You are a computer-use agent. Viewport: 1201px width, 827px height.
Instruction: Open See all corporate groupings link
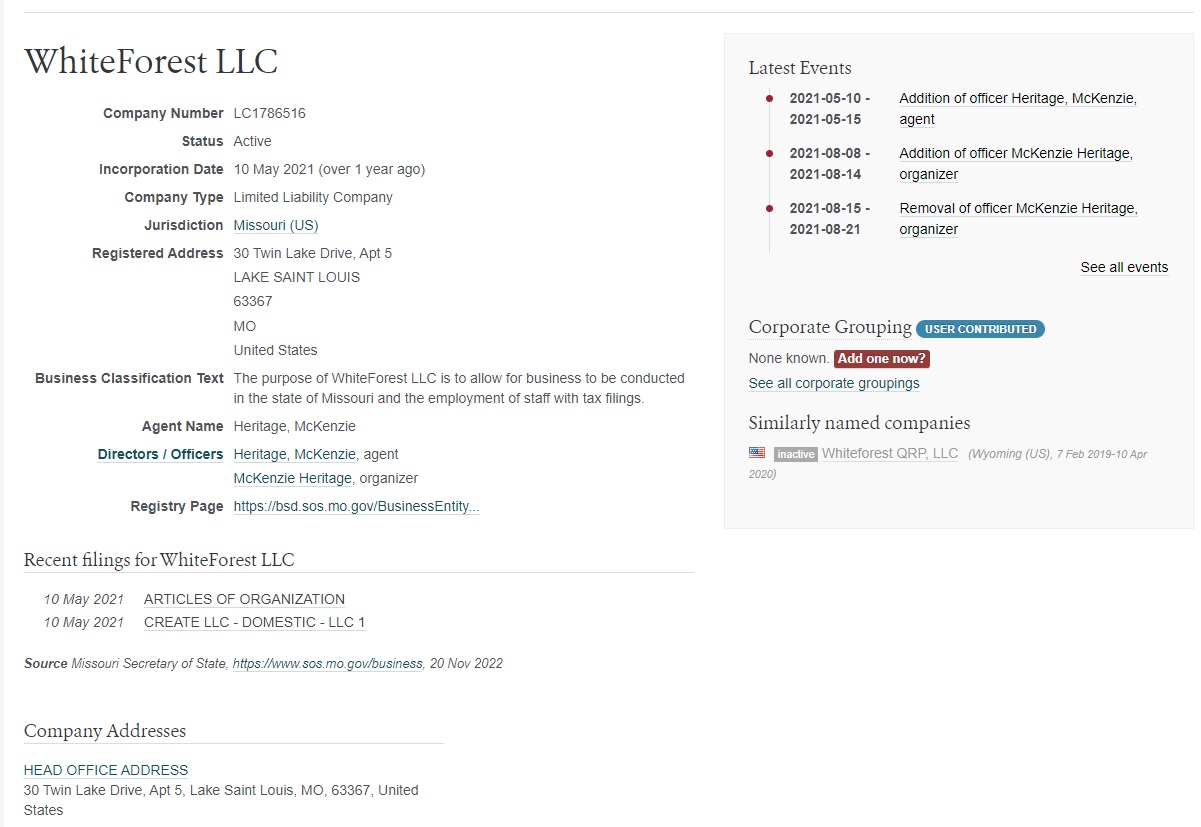click(x=834, y=383)
